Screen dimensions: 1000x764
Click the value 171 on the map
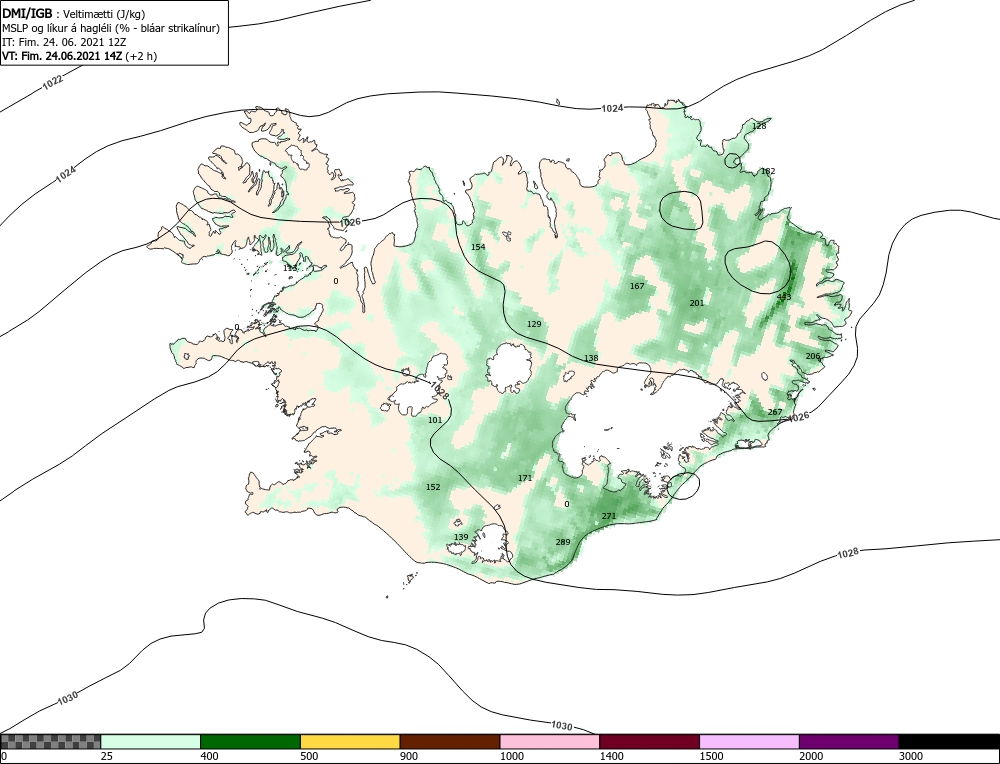(525, 478)
